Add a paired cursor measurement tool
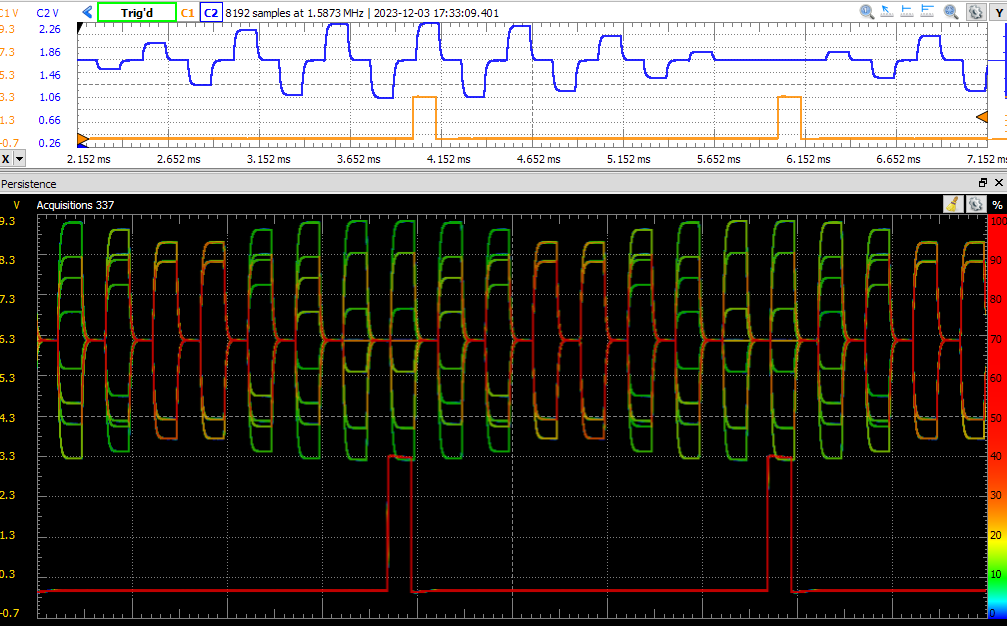 927,12
